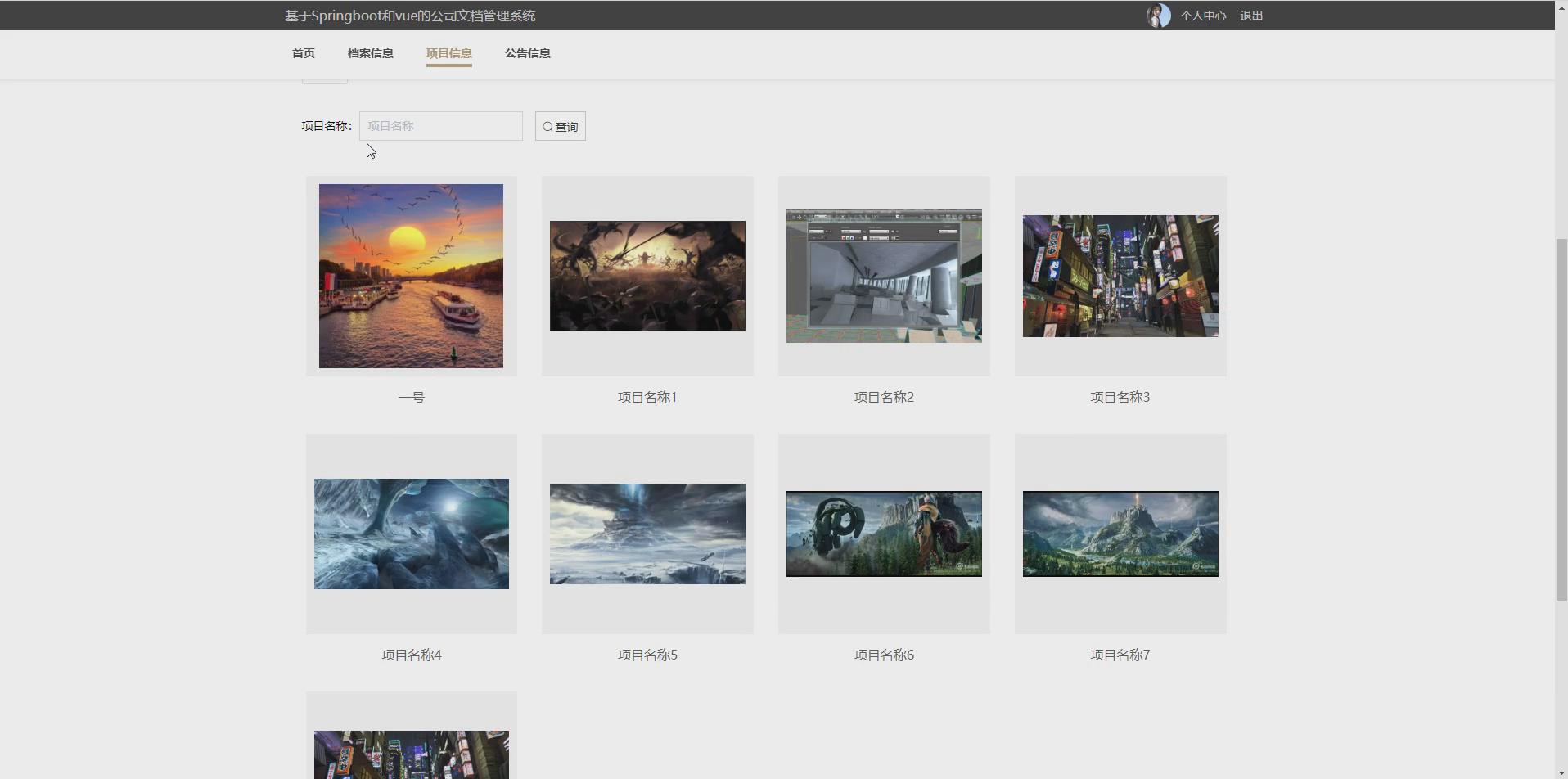Go to 首页 home tab
The width and height of the screenshot is (1568, 779).
tap(304, 53)
